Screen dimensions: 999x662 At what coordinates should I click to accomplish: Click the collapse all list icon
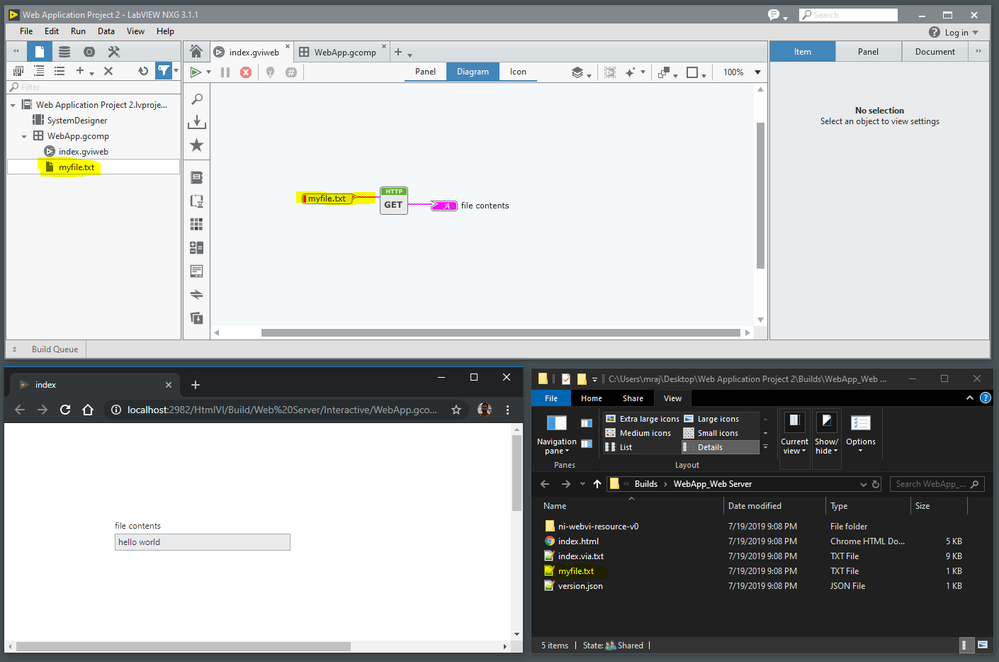click(x=59, y=71)
